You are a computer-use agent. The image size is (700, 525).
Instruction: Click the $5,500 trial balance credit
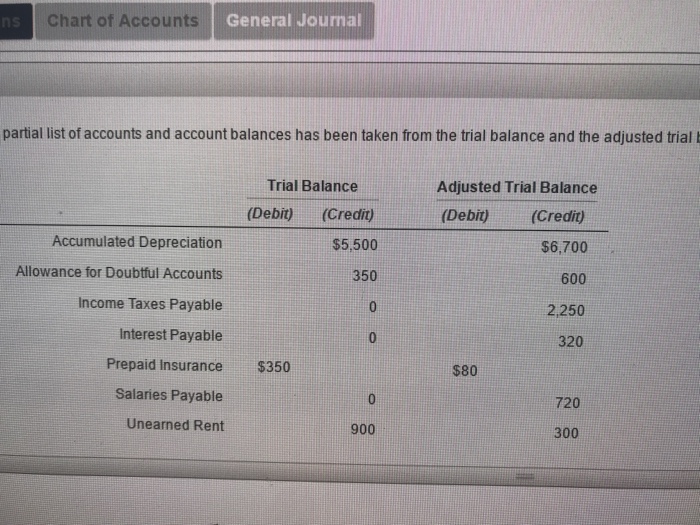pos(355,245)
